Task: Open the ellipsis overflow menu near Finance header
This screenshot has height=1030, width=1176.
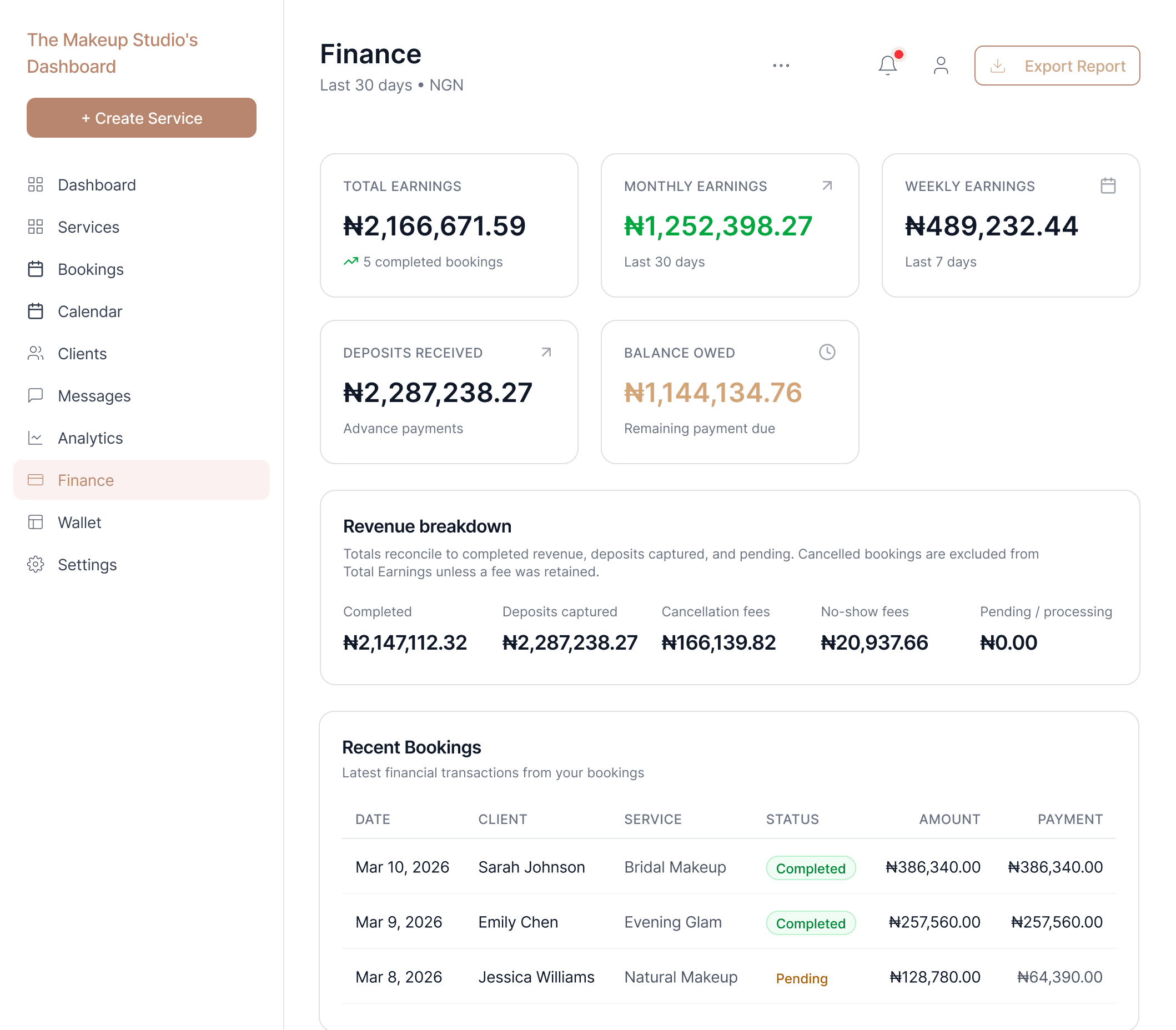Action: (x=781, y=66)
